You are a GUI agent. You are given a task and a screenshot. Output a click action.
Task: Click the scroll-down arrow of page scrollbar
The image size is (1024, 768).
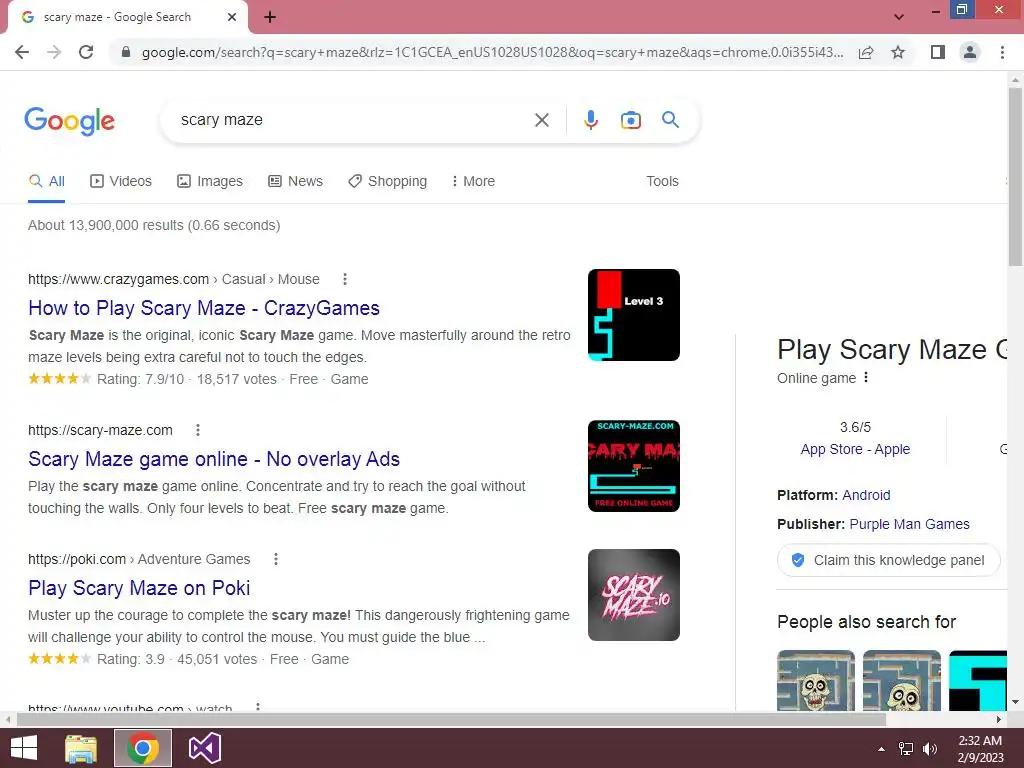(x=1015, y=702)
